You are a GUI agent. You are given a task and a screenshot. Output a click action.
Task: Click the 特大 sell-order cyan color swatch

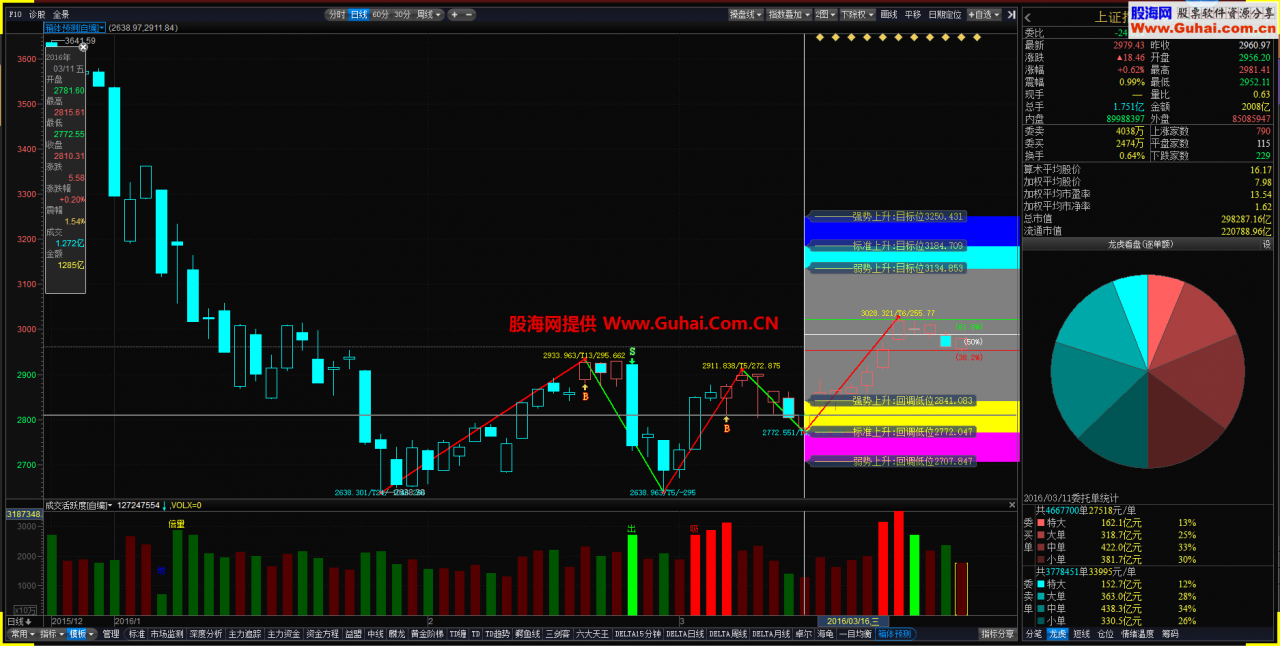pyautogui.click(x=1041, y=584)
